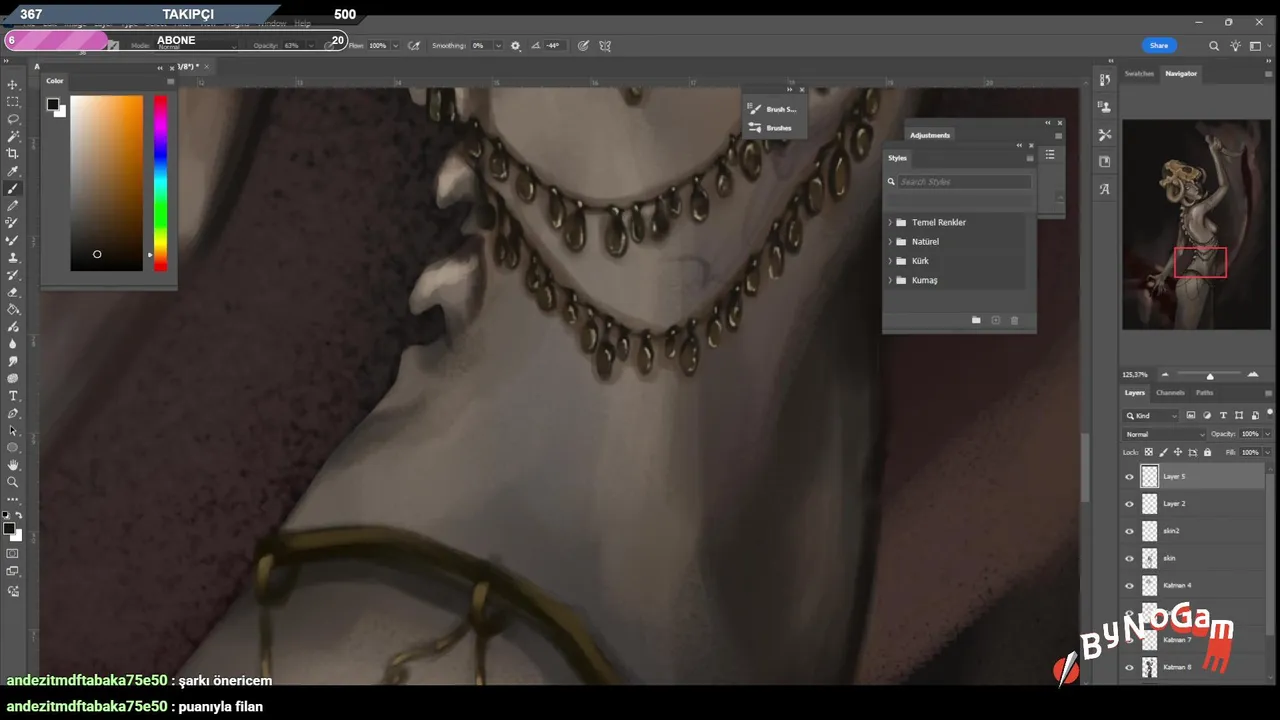Switch to the Swatches tab
The width and height of the screenshot is (1280, 720).
pos(1139,73)
